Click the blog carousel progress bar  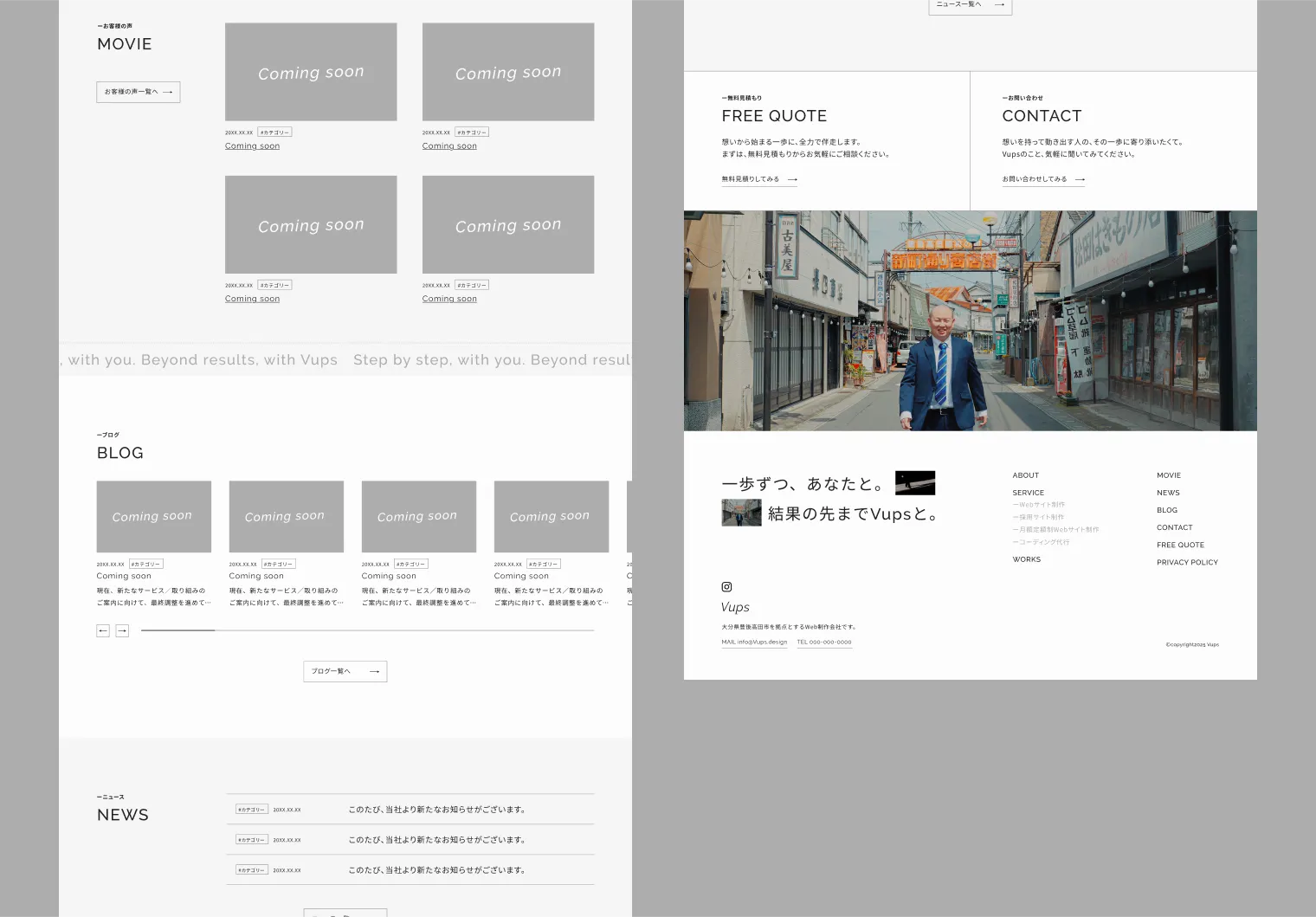click(x=367, y=630)
